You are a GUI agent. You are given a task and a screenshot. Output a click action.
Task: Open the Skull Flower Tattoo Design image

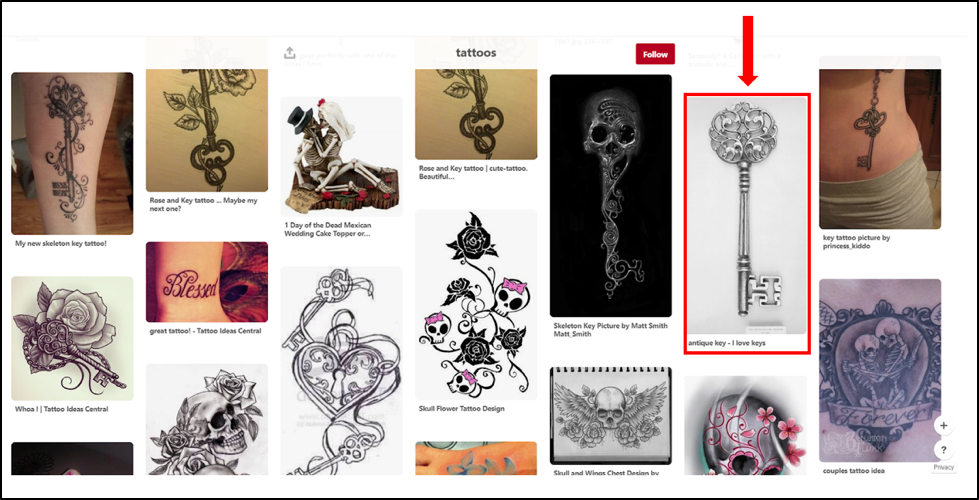point(476,305)
